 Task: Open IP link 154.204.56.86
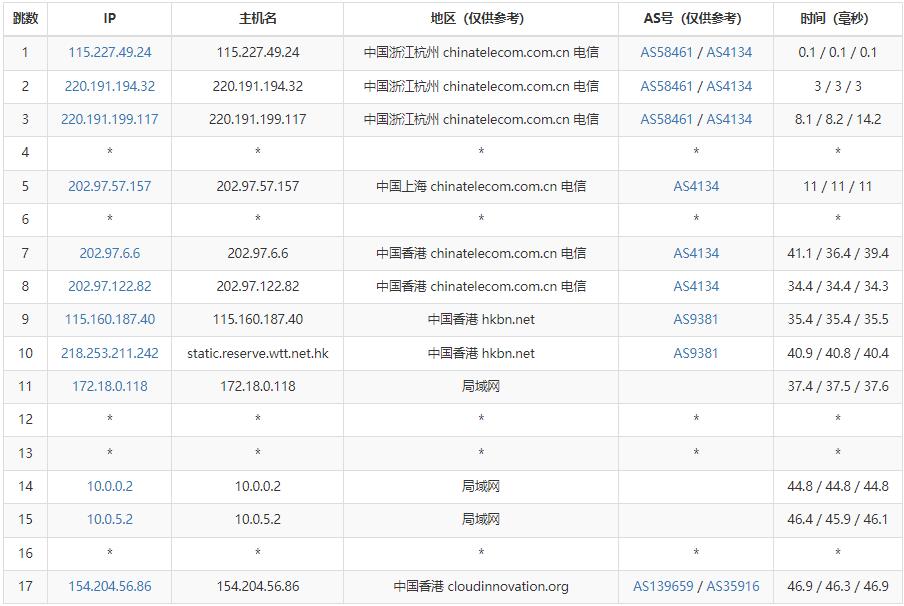110,586
